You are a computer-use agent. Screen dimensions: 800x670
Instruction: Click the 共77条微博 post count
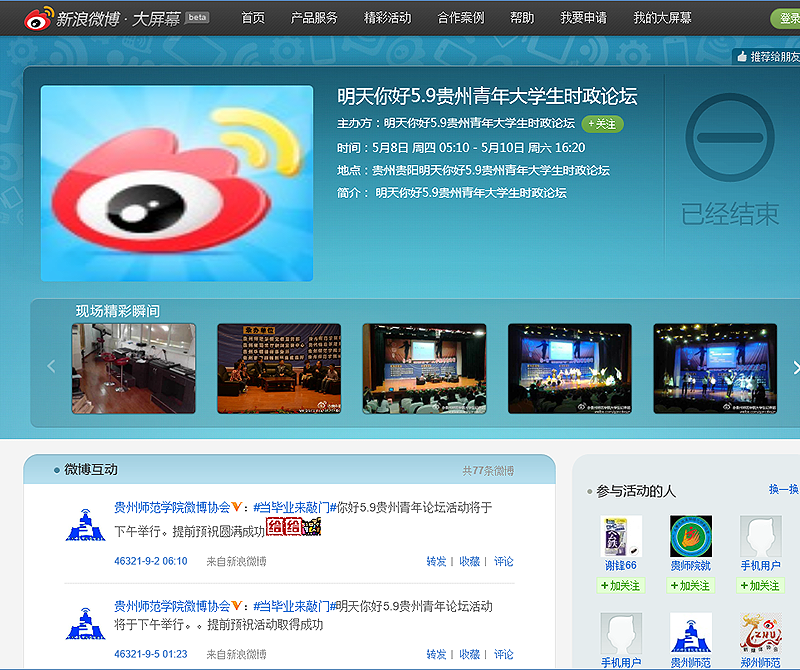tap(488, 470)
